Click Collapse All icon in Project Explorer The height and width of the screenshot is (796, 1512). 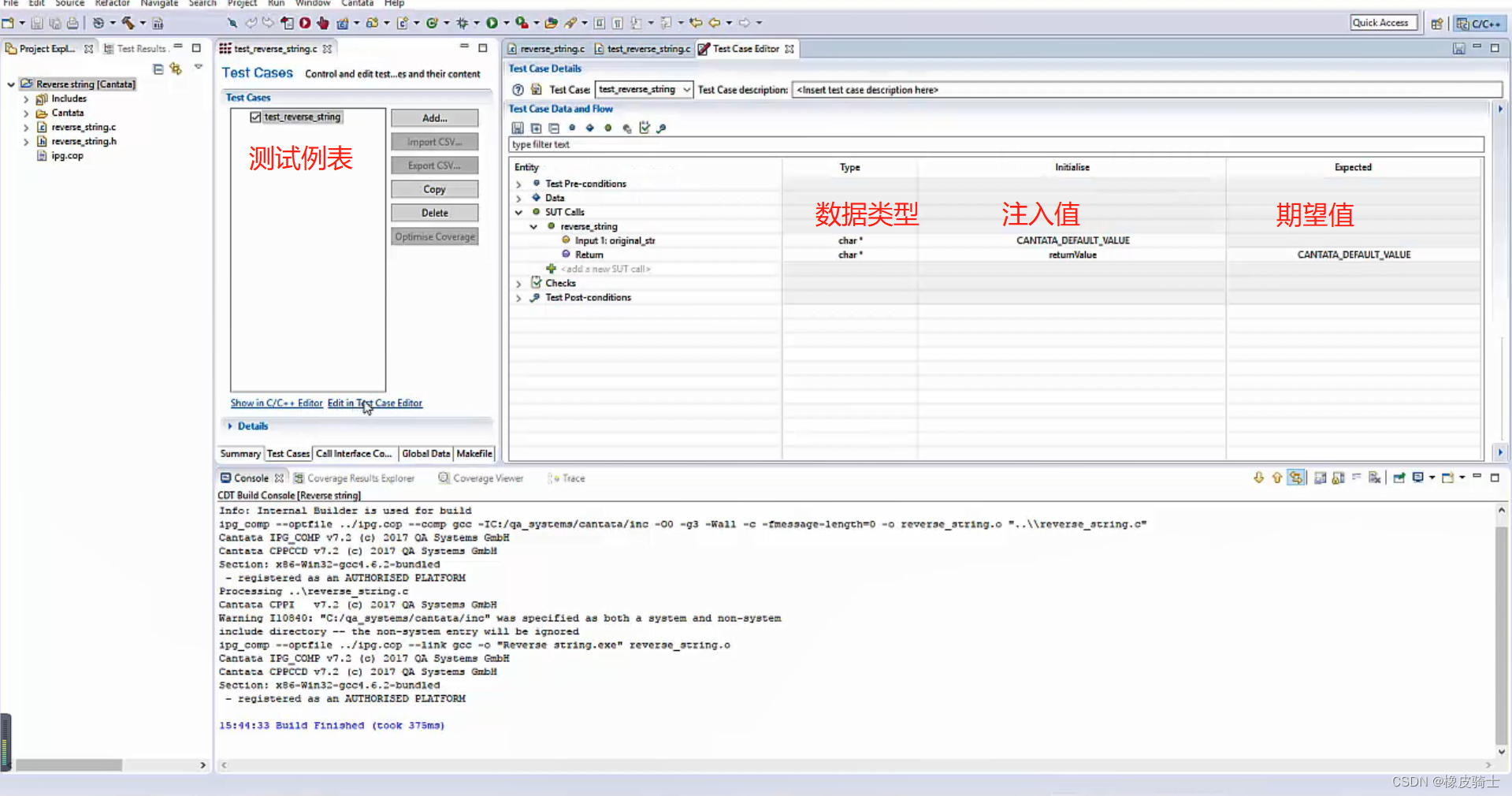(158, 69)
